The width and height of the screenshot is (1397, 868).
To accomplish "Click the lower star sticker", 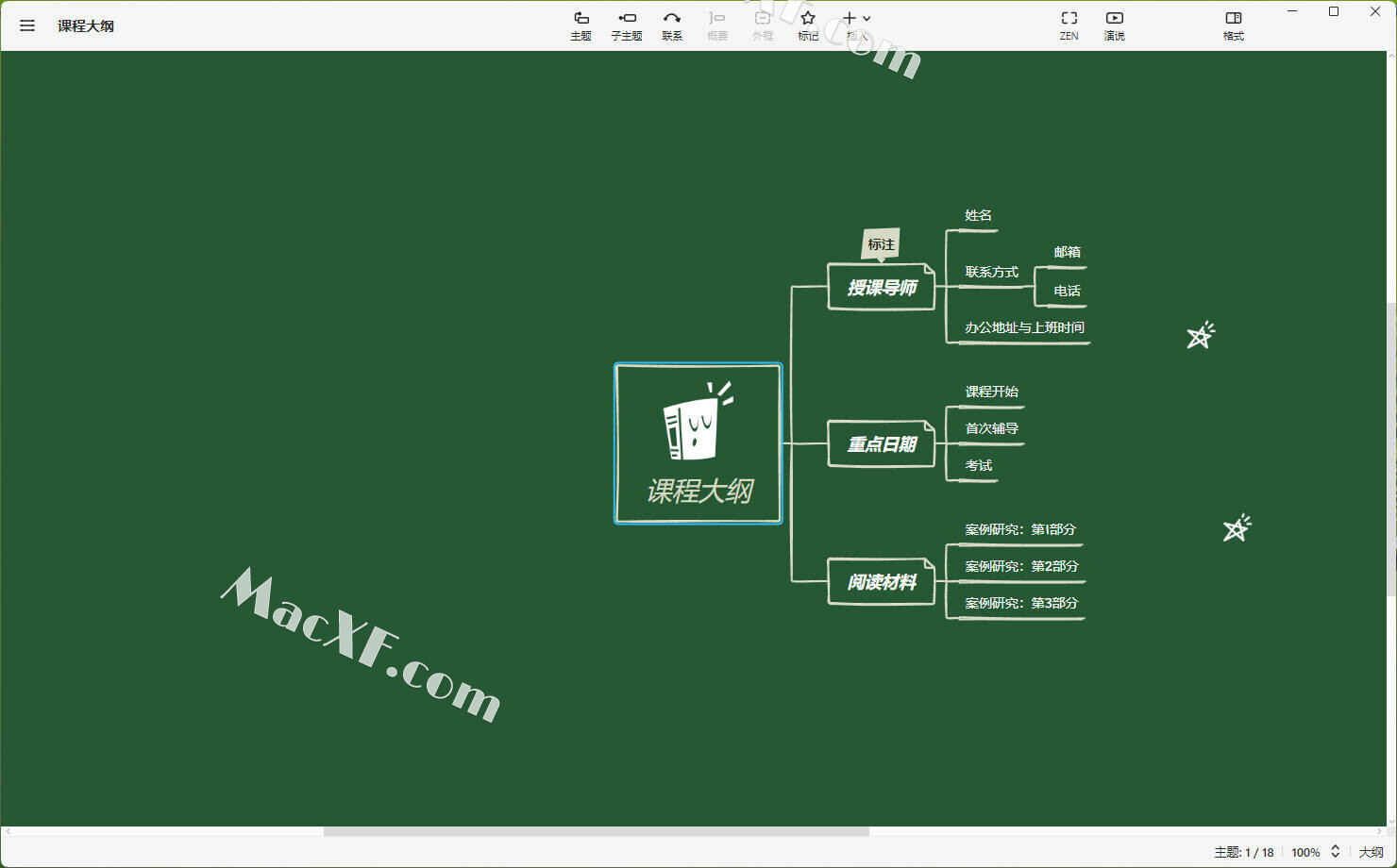I will (x=1237, y=528).
